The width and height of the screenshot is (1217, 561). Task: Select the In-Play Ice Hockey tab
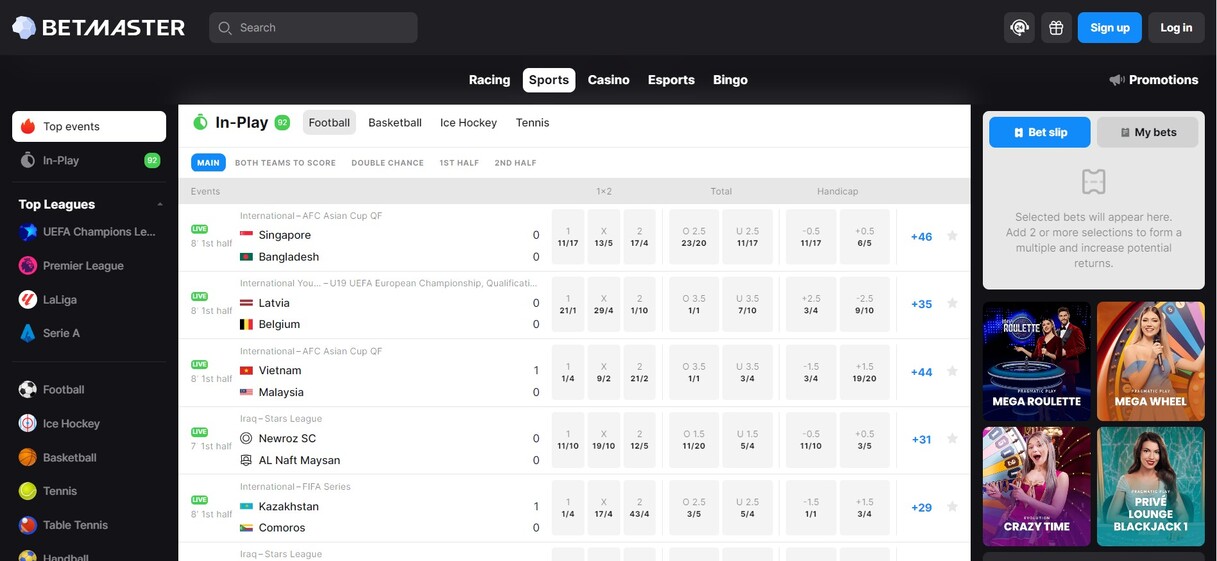(x=468, y=123)
